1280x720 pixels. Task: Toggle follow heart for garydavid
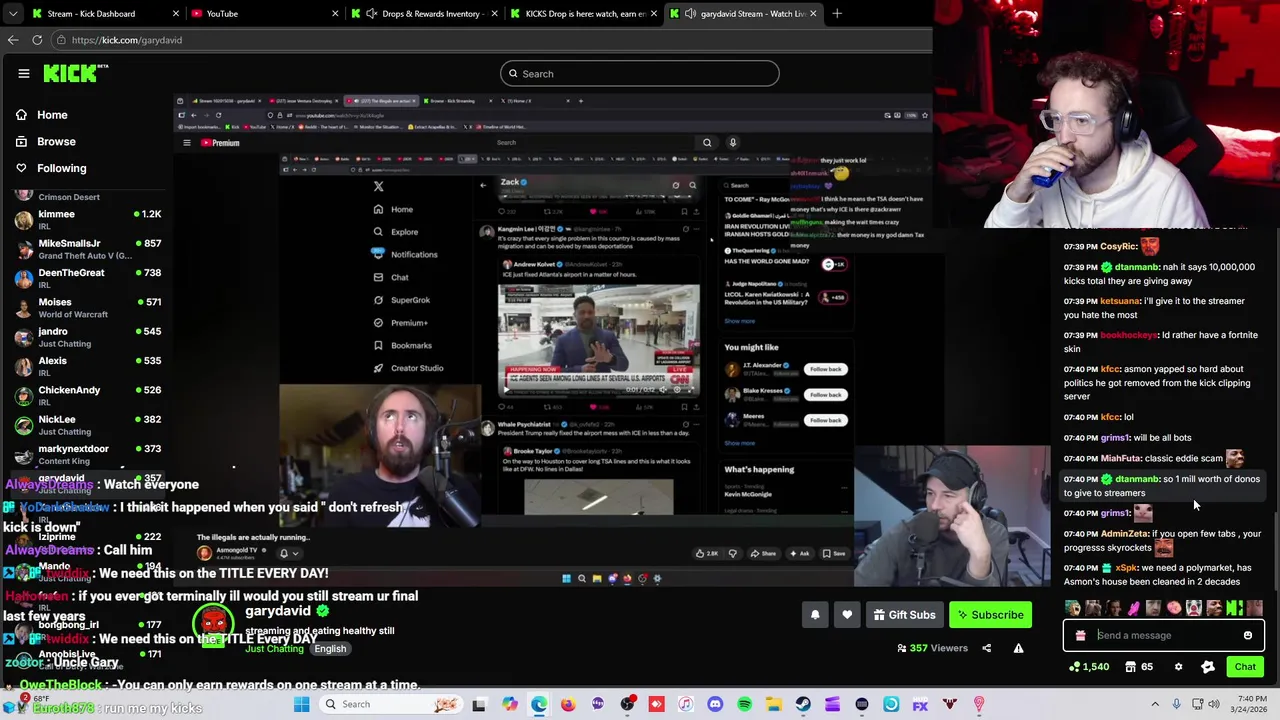[x=847, y=615]
